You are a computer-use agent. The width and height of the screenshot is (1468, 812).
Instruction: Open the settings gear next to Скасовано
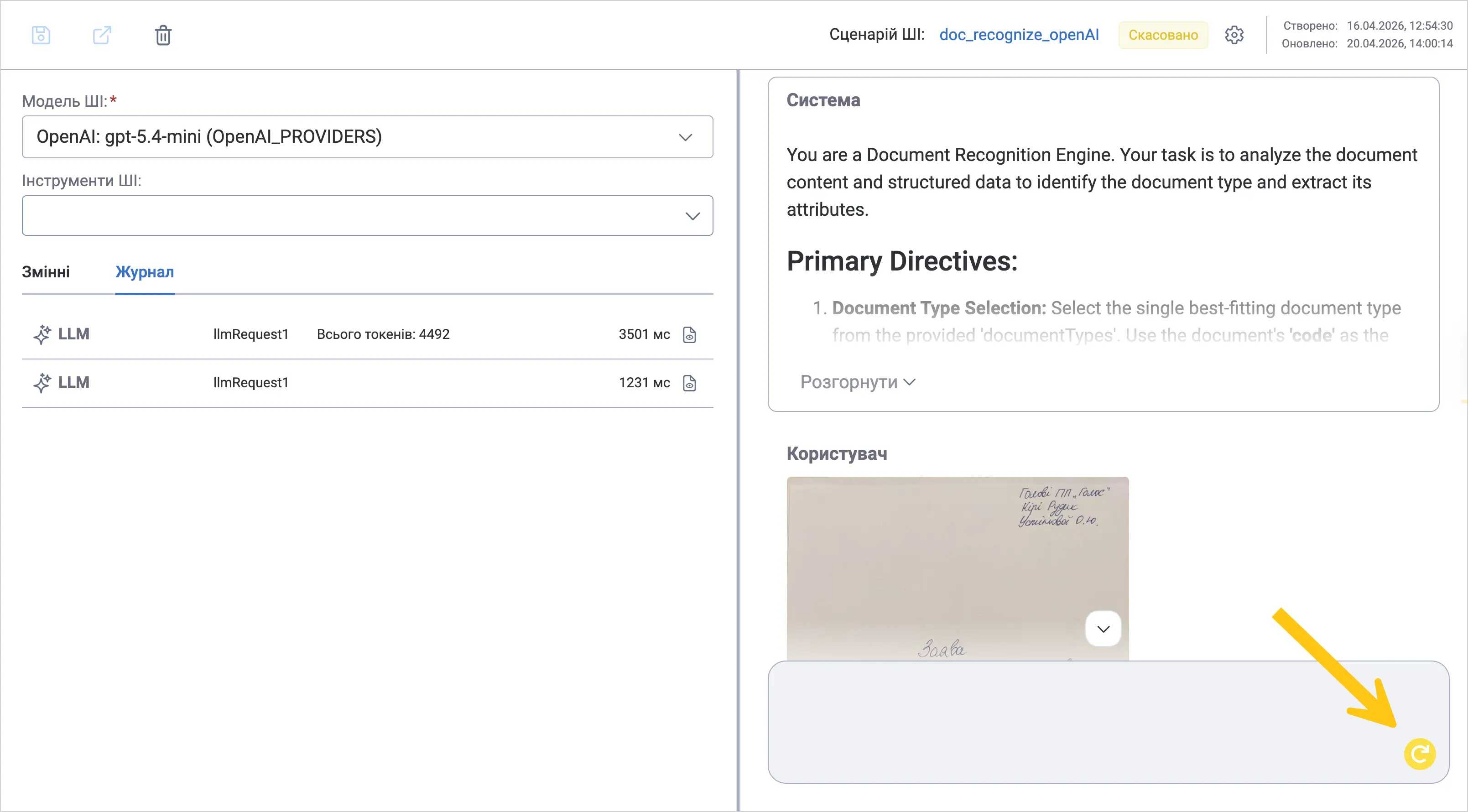[1234, 35]
